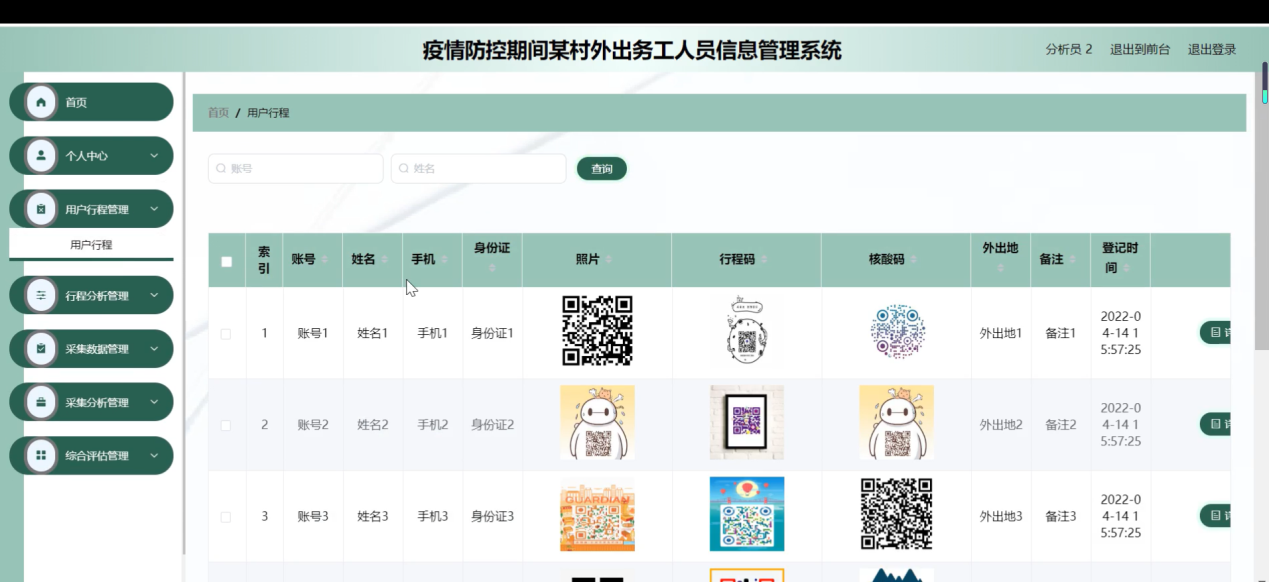Select the 用户行程 submenu item

tap(91, 244)
